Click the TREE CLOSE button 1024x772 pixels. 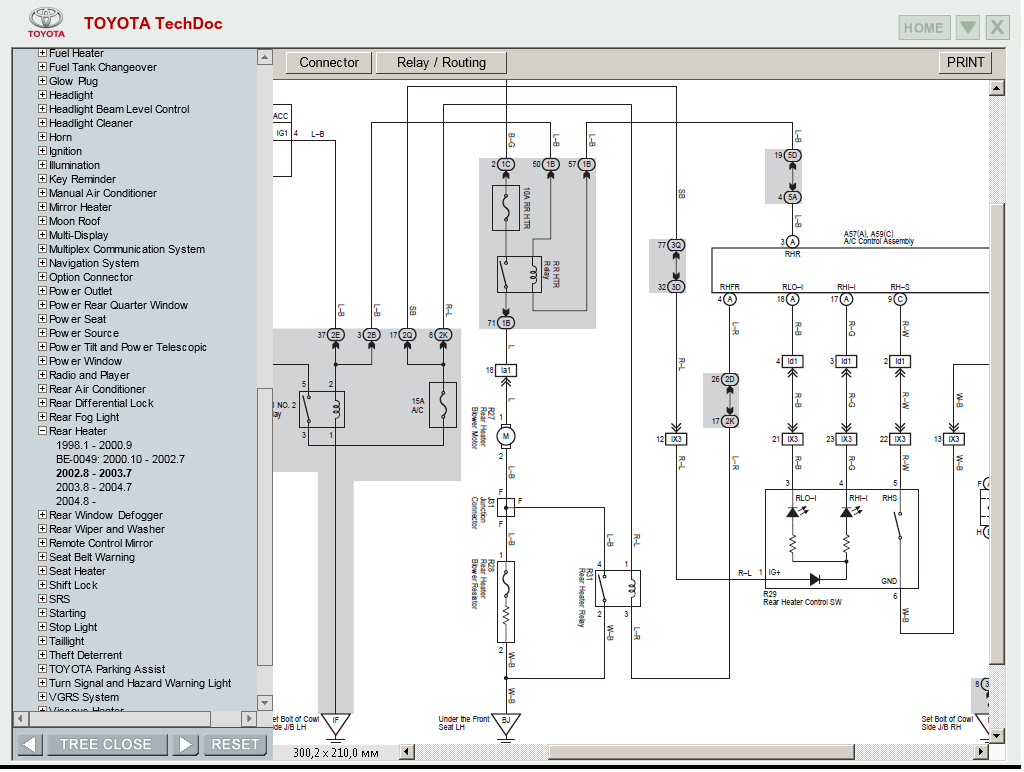coord(105,745)
